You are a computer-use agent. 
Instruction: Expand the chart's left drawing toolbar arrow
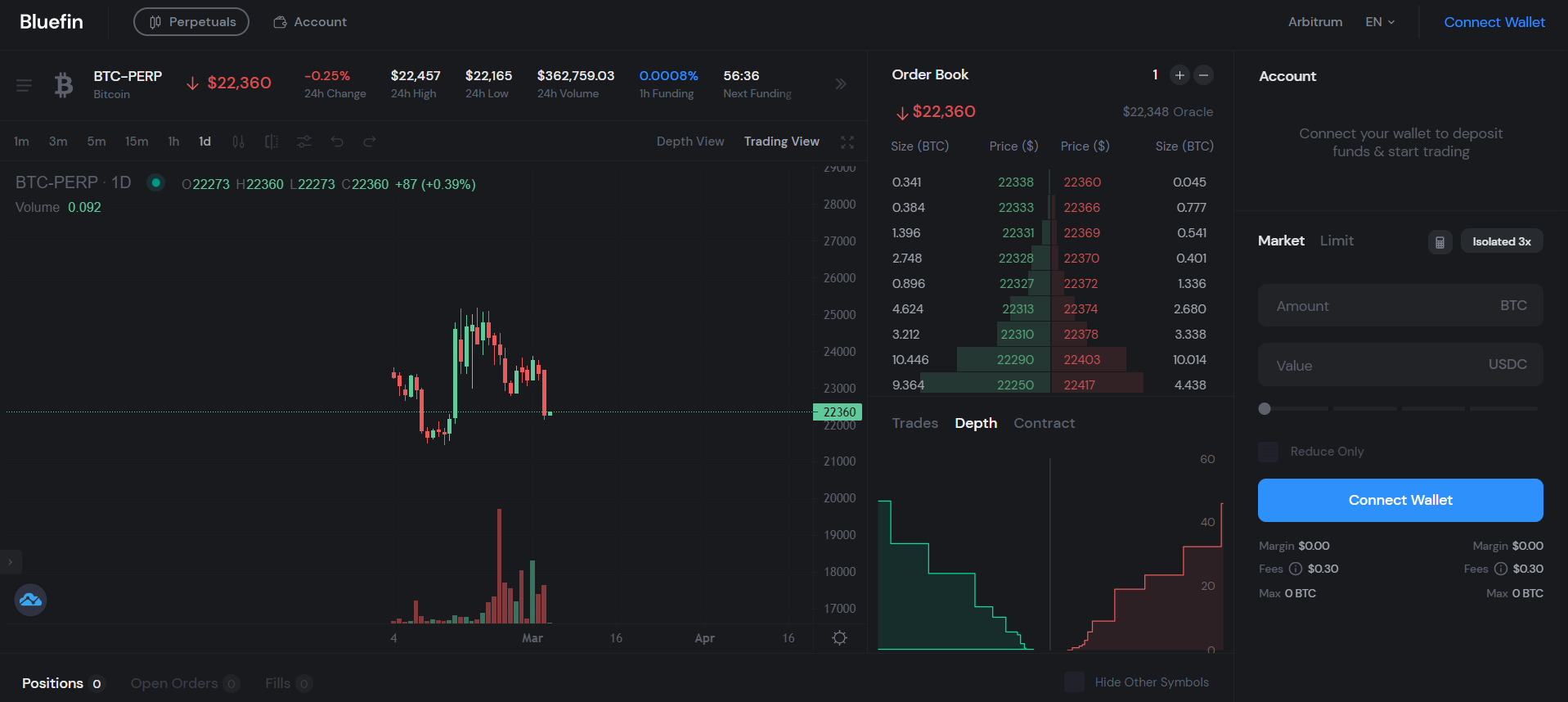pos(11,562)
